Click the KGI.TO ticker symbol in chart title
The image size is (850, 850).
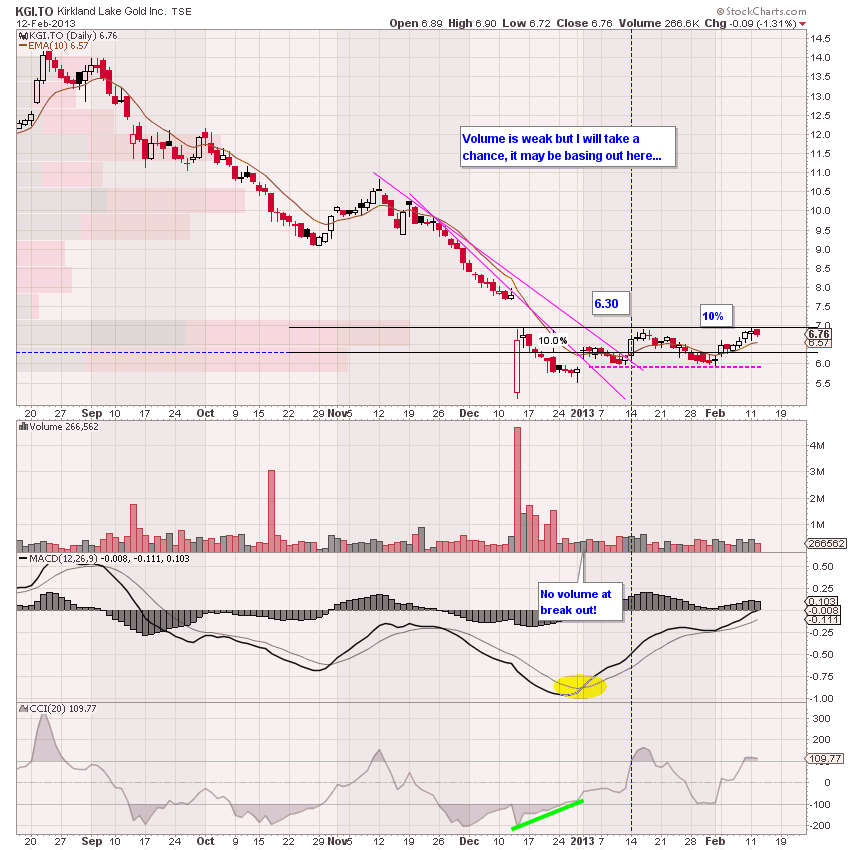click(x=34, y=11)
